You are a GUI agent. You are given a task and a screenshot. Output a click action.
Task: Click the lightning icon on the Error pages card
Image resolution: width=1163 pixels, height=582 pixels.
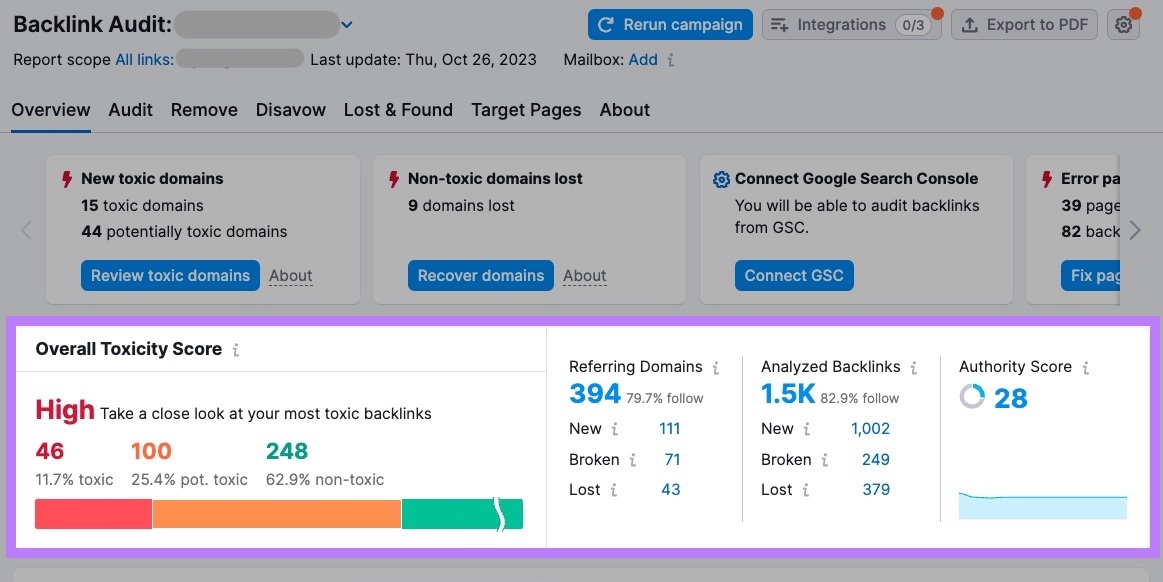pos(1046,178)
